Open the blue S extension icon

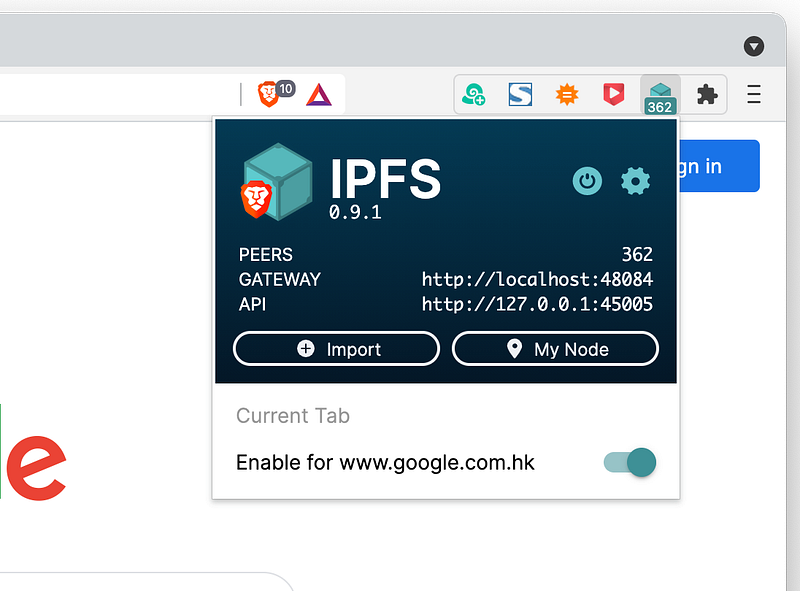pos(520,94)
